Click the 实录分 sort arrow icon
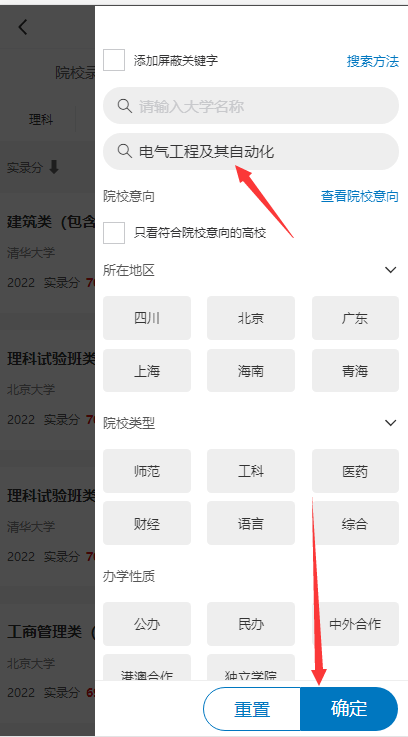Viewport: 408px width, 737px height. point(54,167)
